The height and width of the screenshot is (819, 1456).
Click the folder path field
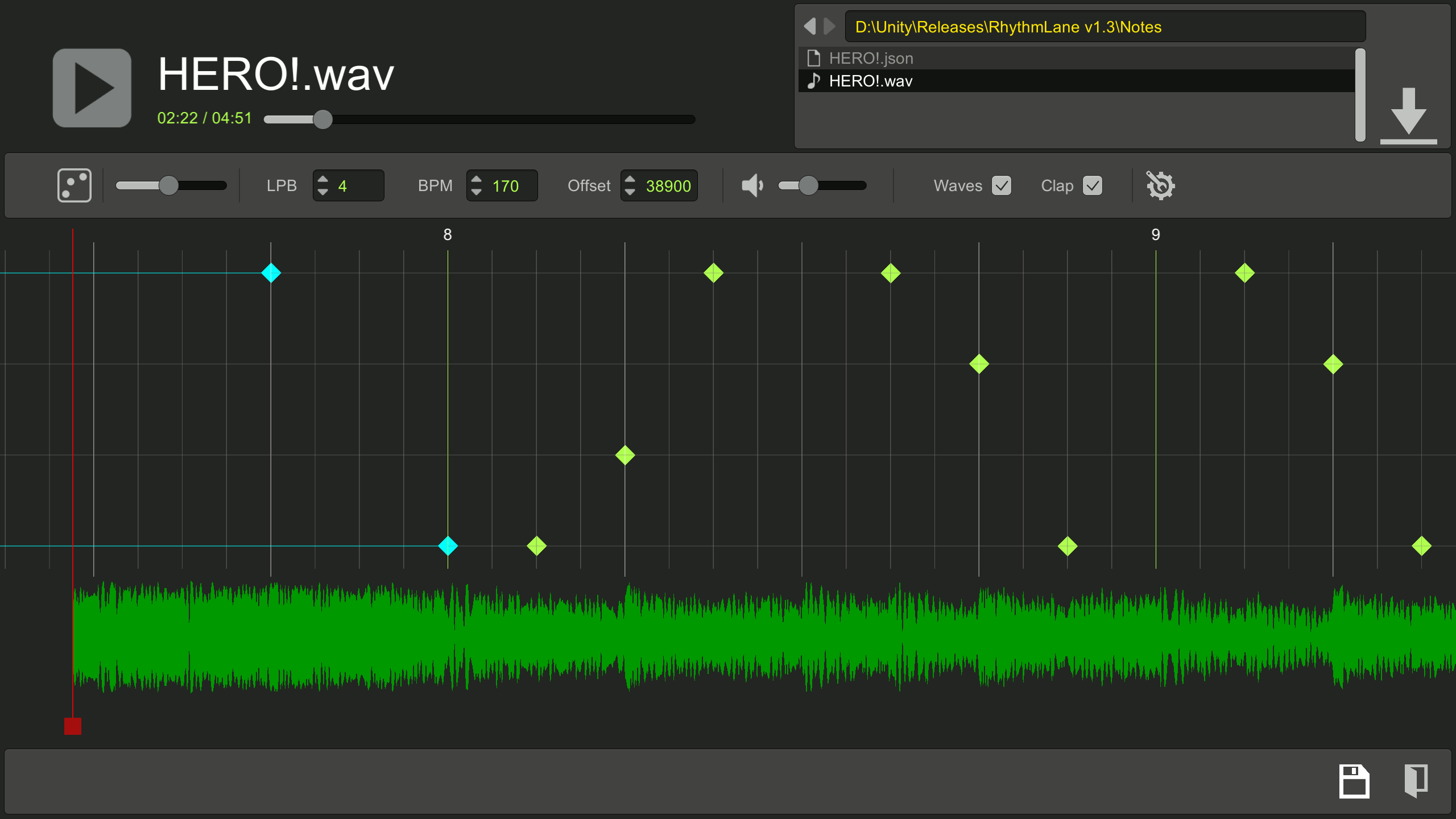point(1105,27)
